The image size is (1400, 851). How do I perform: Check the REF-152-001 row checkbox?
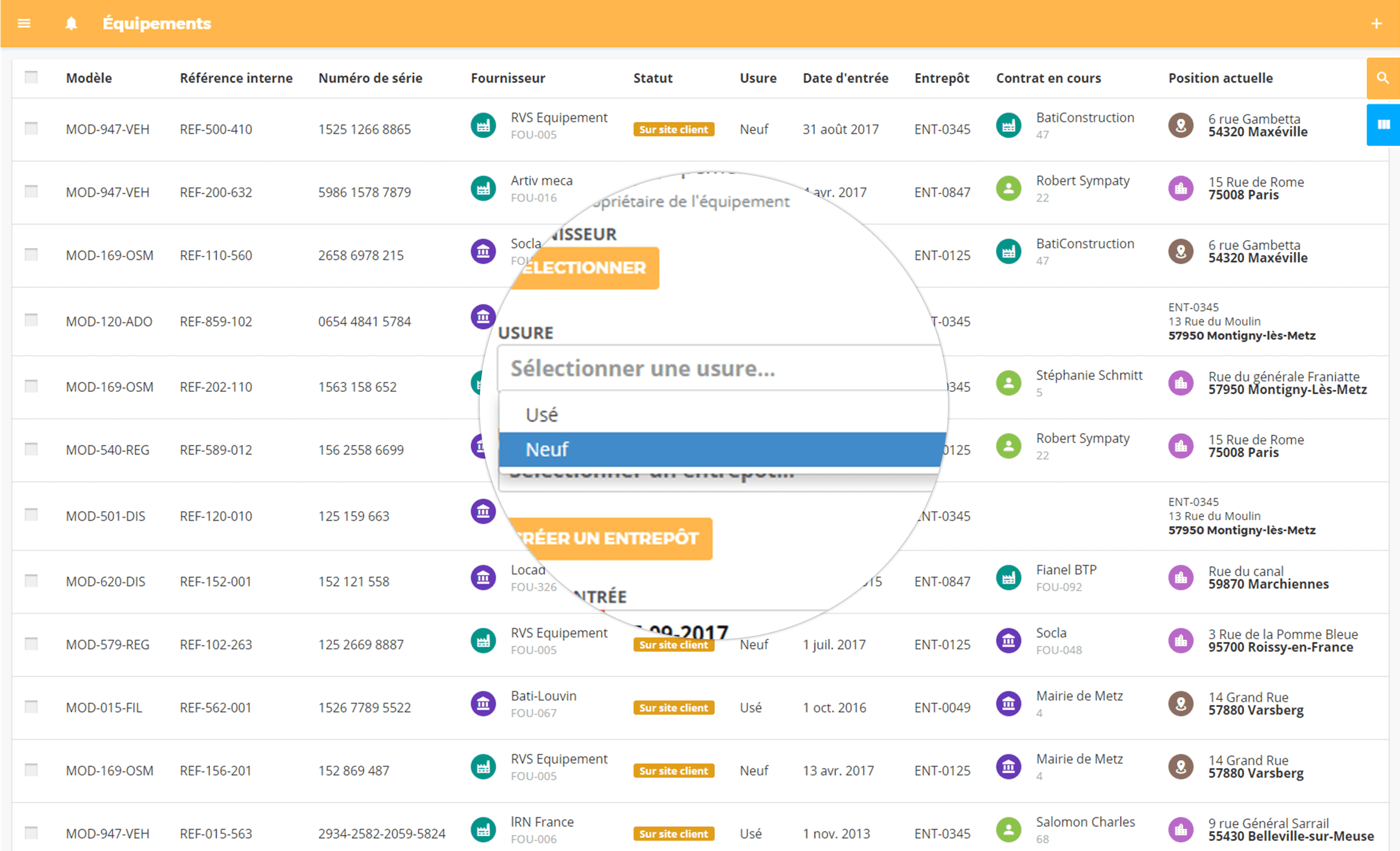(31, 580)
